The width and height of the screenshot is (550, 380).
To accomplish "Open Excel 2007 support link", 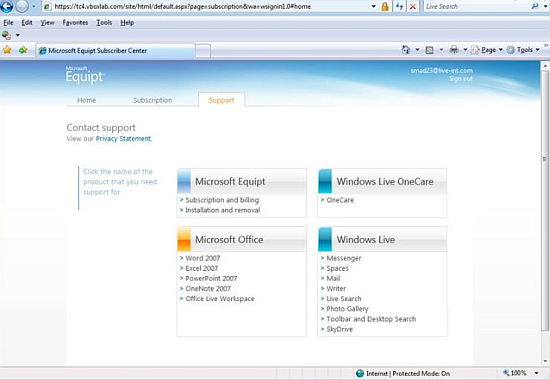I will point(201,268).
